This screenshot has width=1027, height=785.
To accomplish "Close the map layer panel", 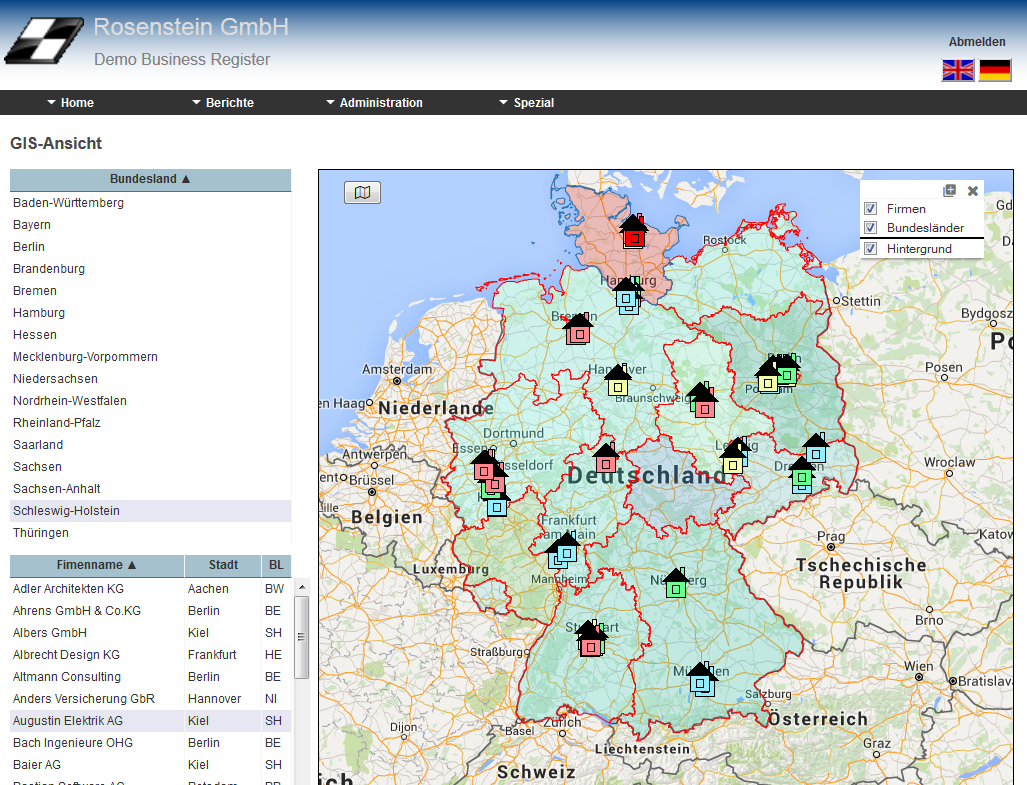I will tap(972, 190).
